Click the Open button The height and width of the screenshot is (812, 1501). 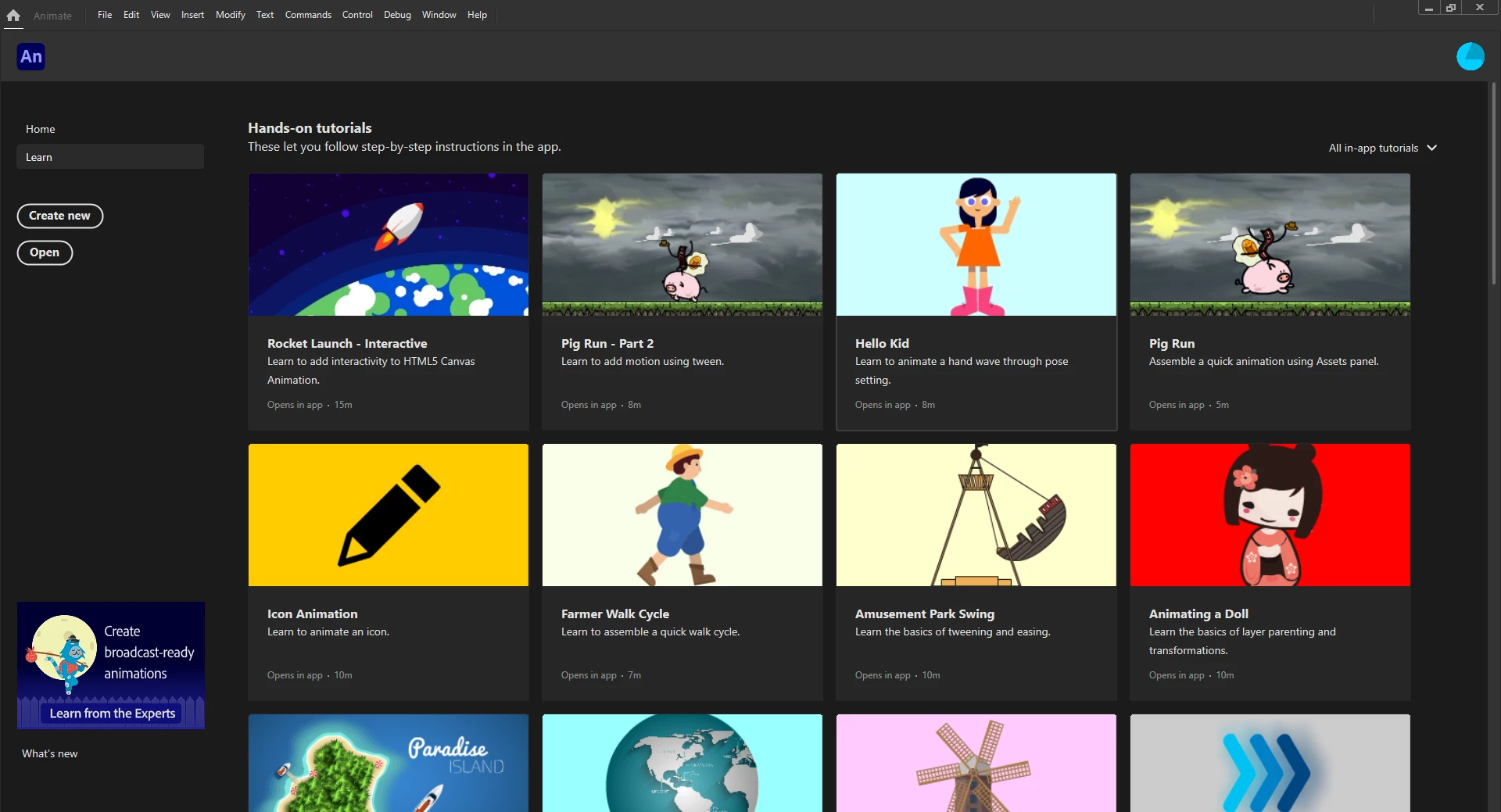click(45, 252)
